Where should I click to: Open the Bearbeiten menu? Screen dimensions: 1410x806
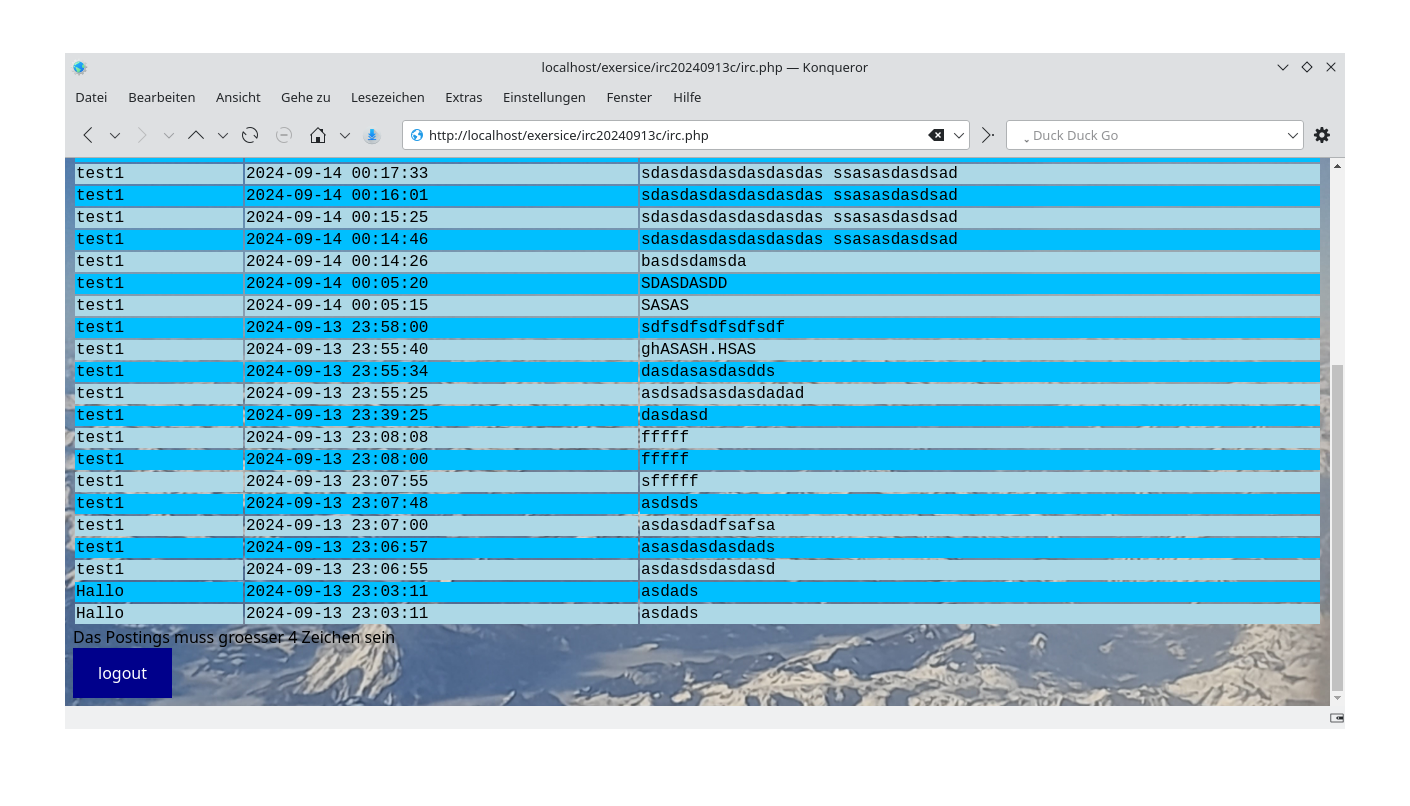tap(161, 97)
